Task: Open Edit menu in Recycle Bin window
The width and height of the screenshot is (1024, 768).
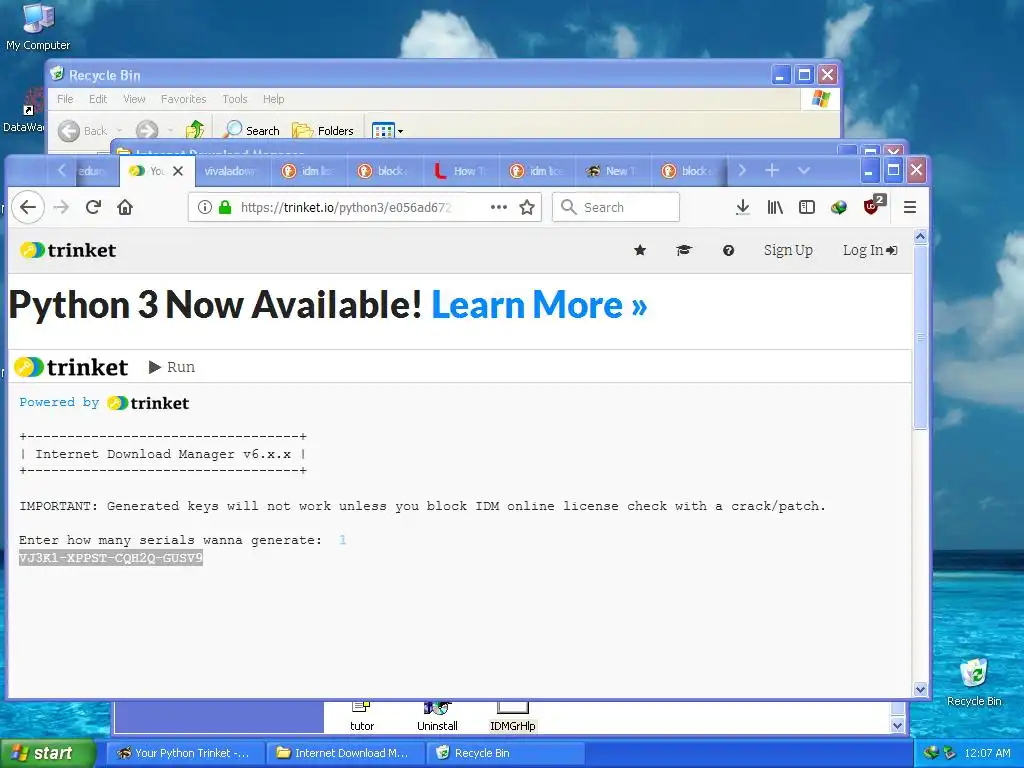Action: pyautogui.click(x=98, y=99)
